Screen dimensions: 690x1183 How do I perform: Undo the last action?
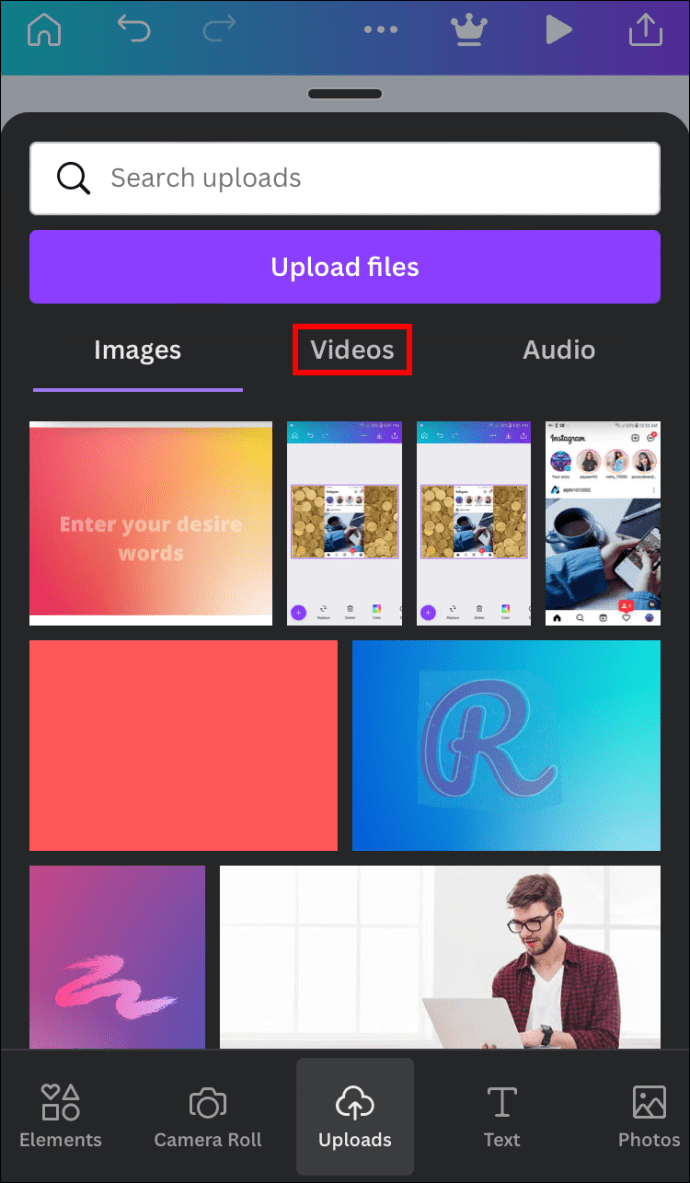(133, 30)
